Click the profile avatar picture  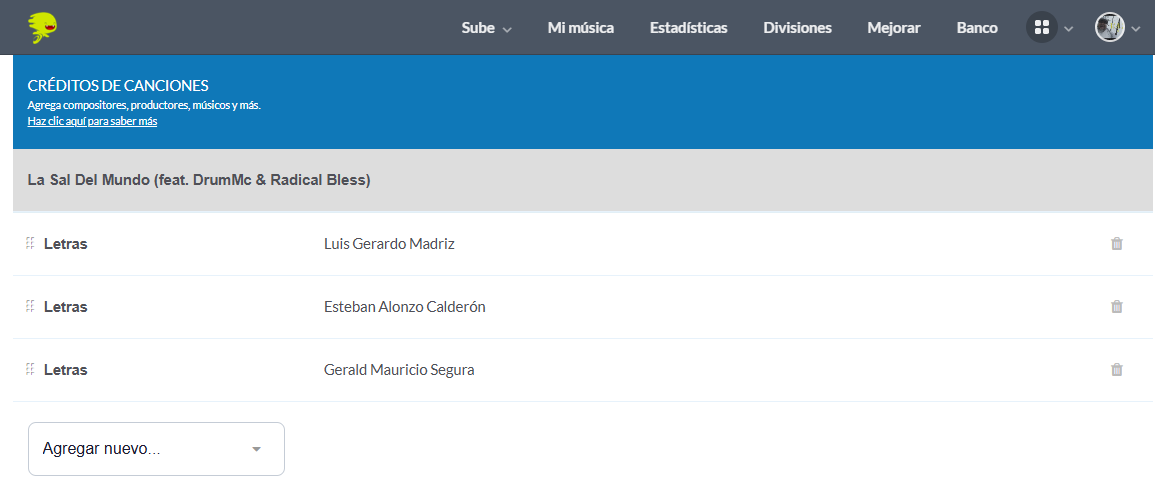click(x=1109, y=28)
